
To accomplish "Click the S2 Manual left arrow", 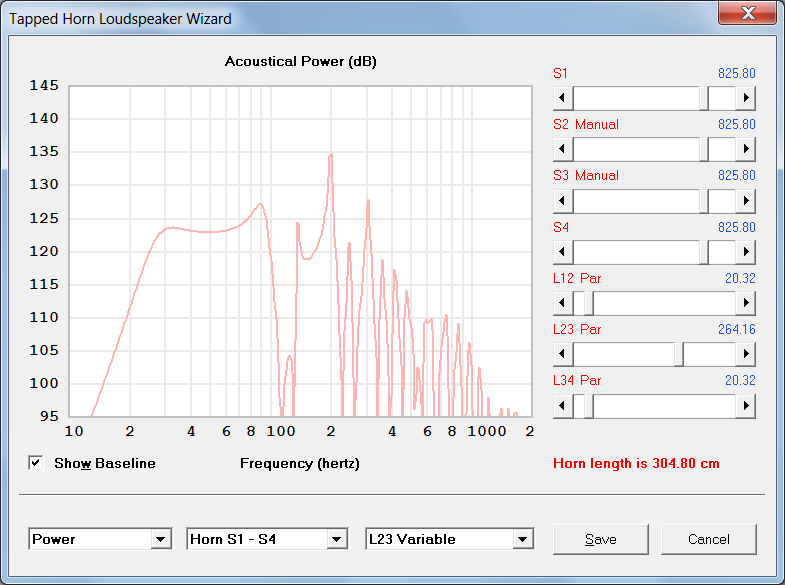I will [x=563, y=149].
